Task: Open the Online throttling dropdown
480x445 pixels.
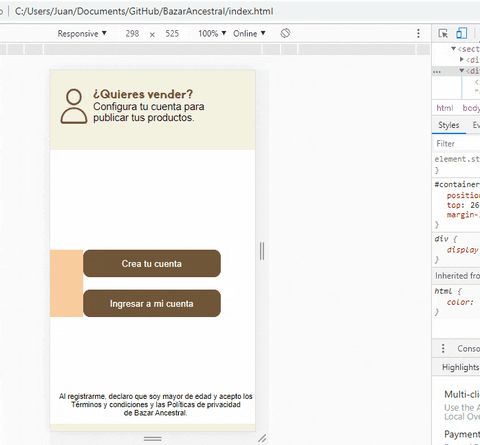Action: pos(249,33)
